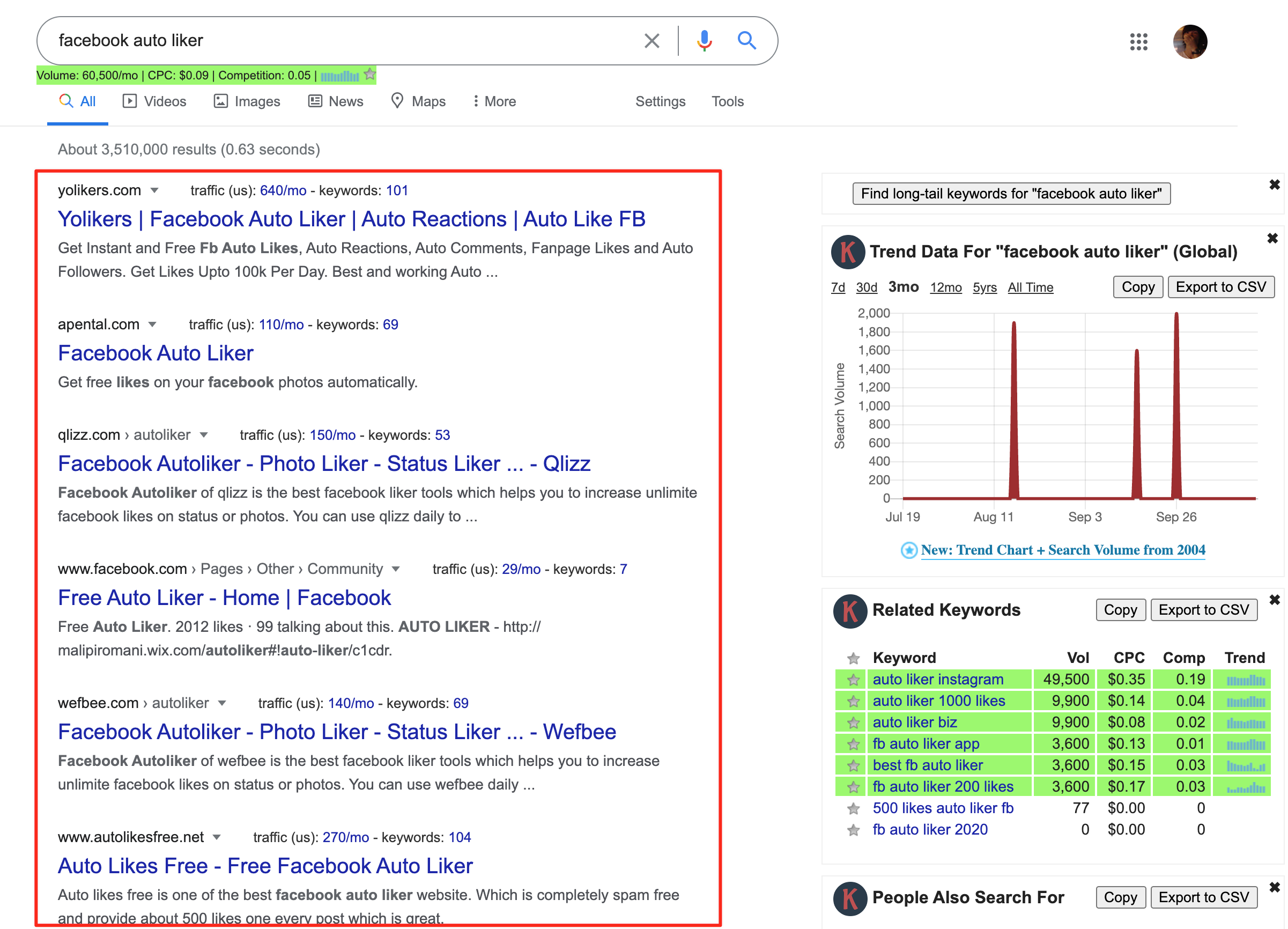The image size is (1288, 929).
Task: Copy the Trend Data chart values
Action: click(1138, 287)
